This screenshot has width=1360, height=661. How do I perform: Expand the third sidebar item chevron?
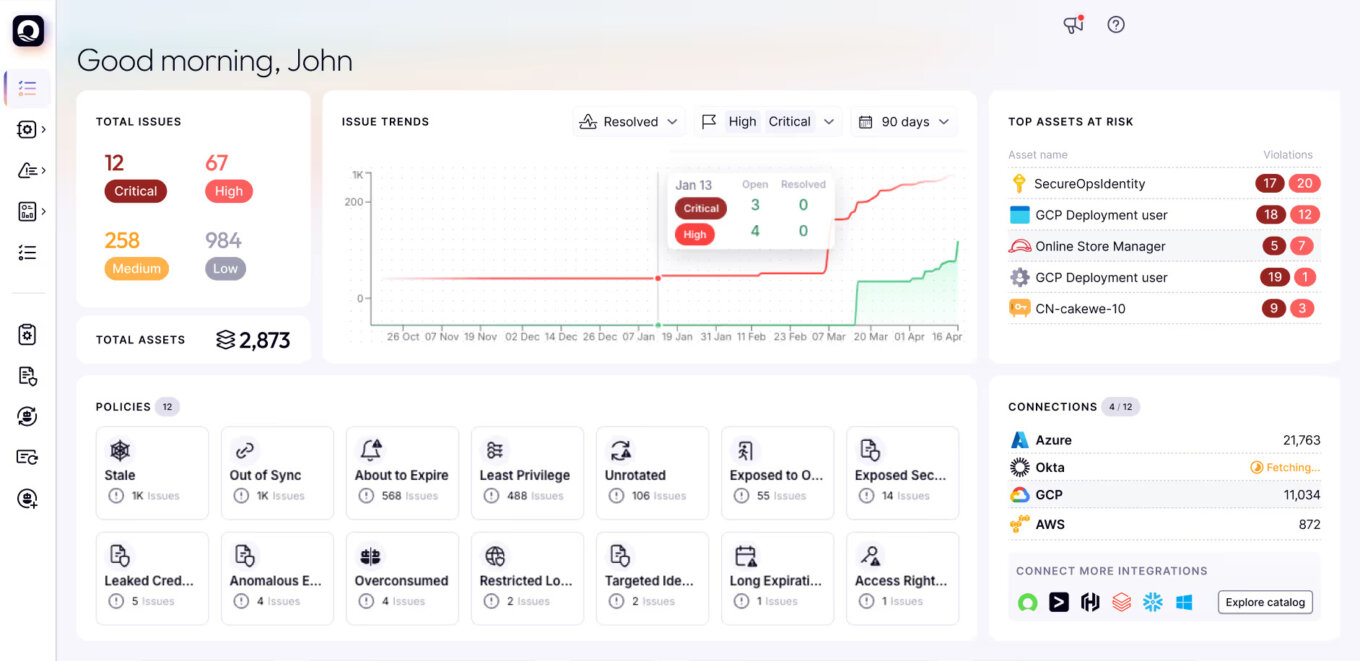point(44,170)
